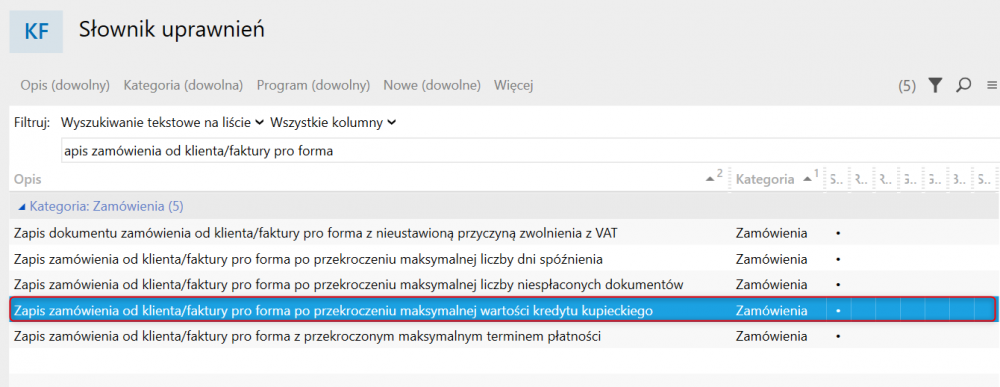
Task: Click the dot in the VAT exemption row
Action: click(838, 234)
